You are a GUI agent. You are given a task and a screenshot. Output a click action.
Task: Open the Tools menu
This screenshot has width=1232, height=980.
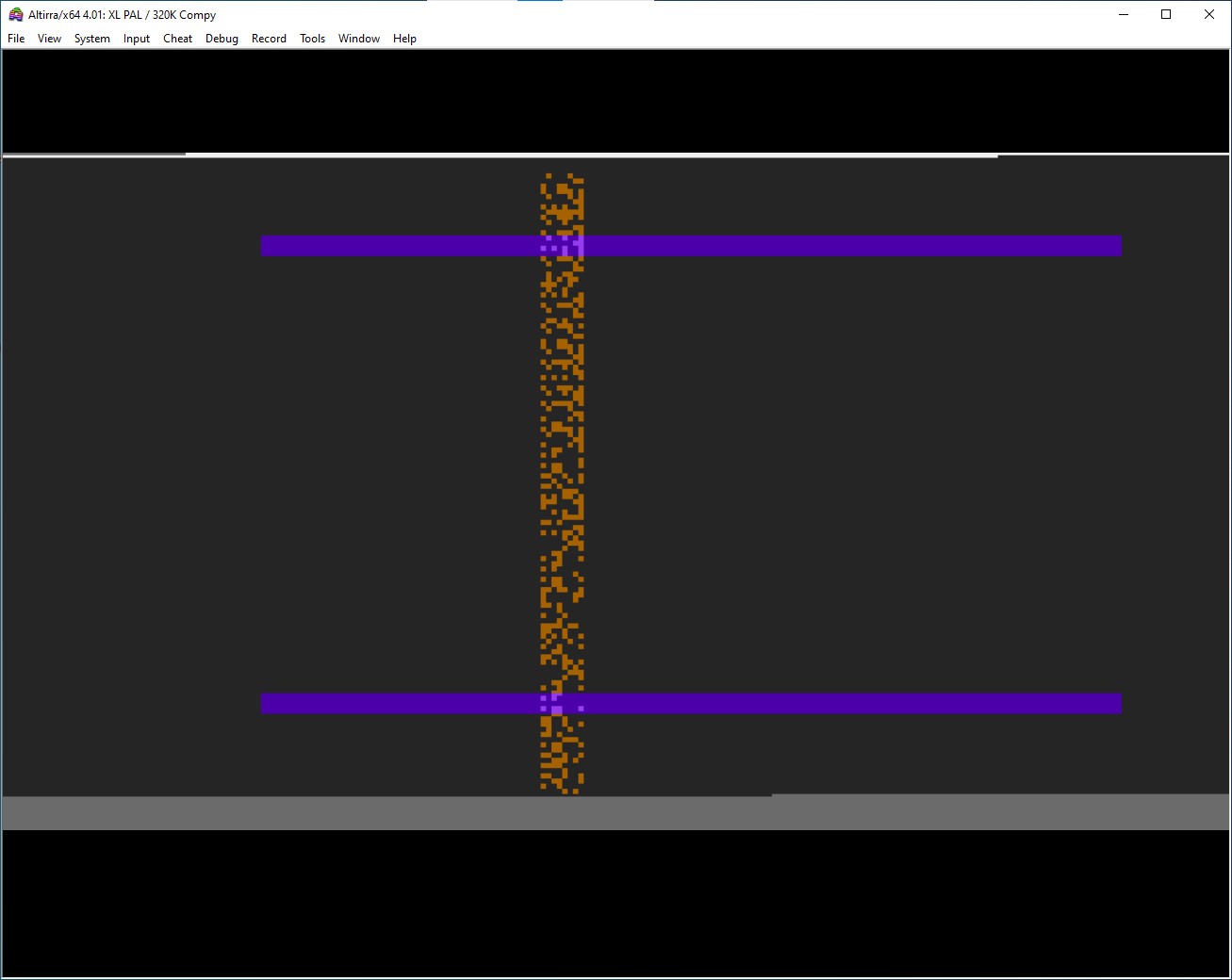point(312,39)
